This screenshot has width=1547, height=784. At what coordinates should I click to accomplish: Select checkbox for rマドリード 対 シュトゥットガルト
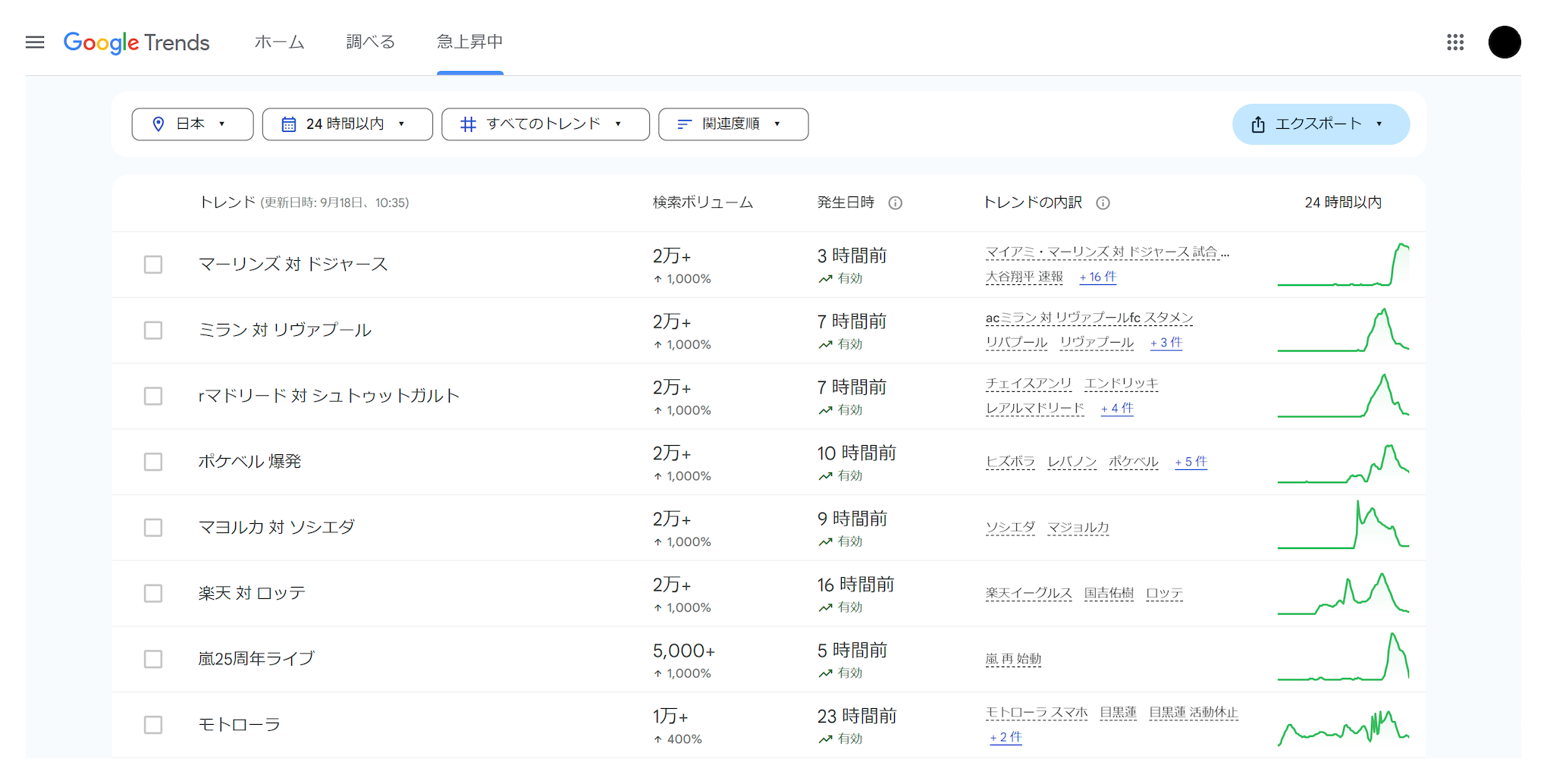pos(153,397)
